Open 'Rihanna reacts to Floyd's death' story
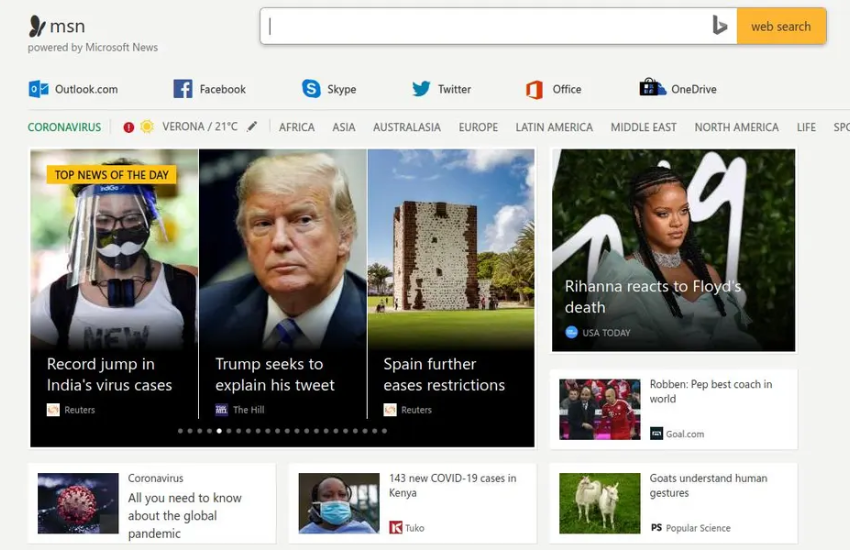Image resolution: width=850 pixels, height=550 pixels. click(x=653, y=296)
